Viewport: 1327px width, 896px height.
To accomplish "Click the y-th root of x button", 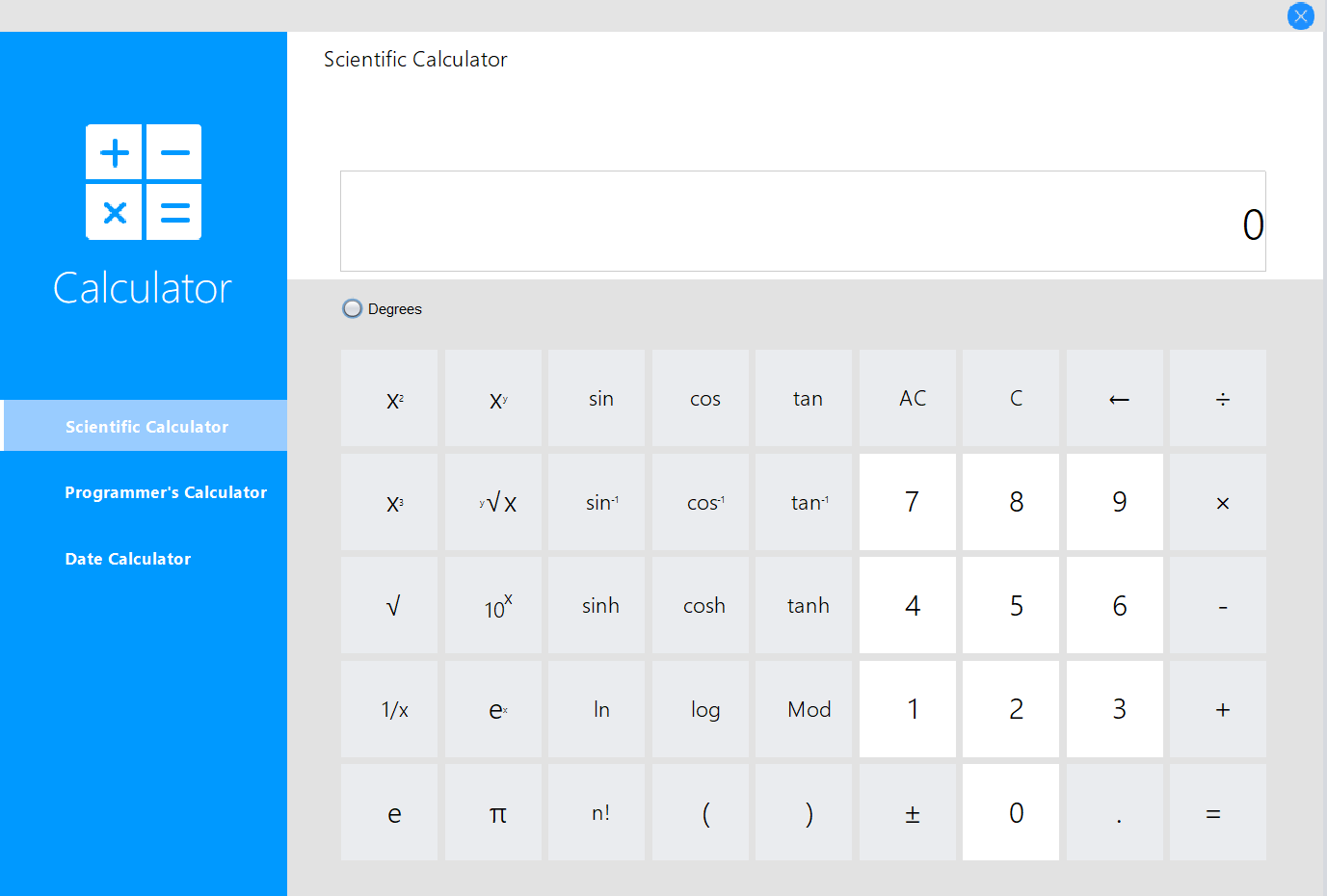I will pyautogui.click(x=493, y=502).
